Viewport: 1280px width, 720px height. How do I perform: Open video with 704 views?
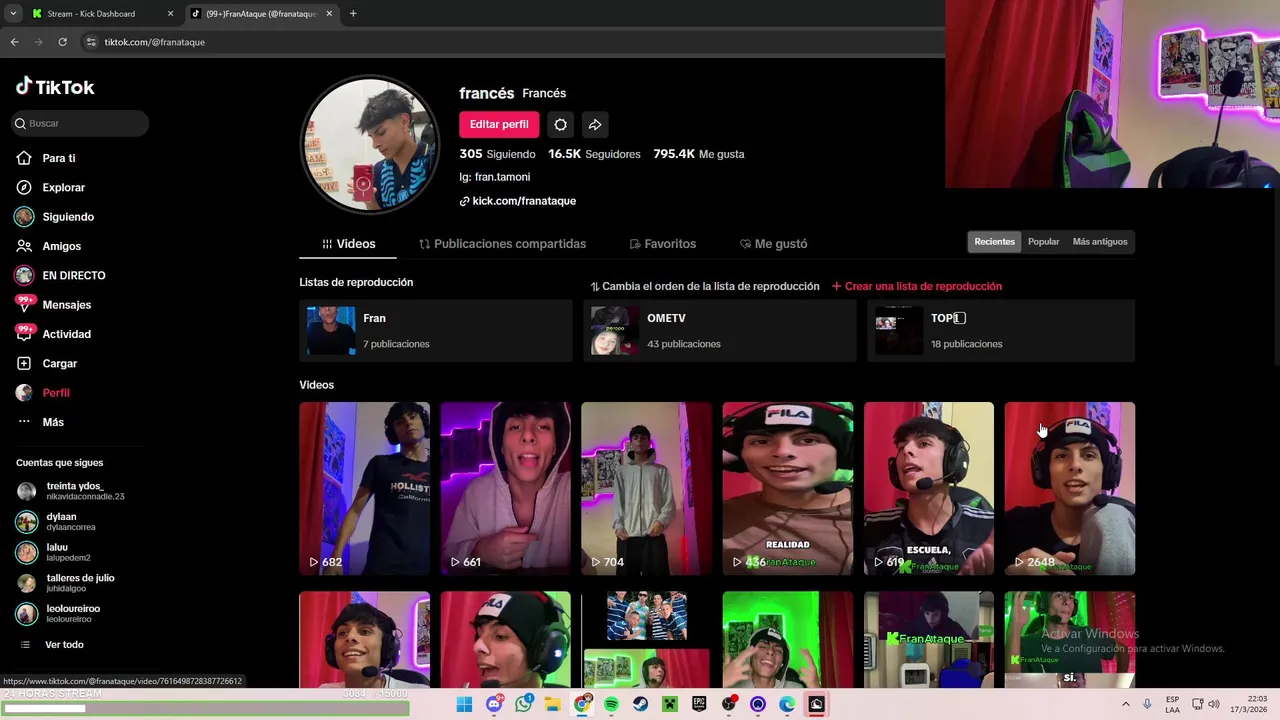pyautogui.click(x=646, y=488)
